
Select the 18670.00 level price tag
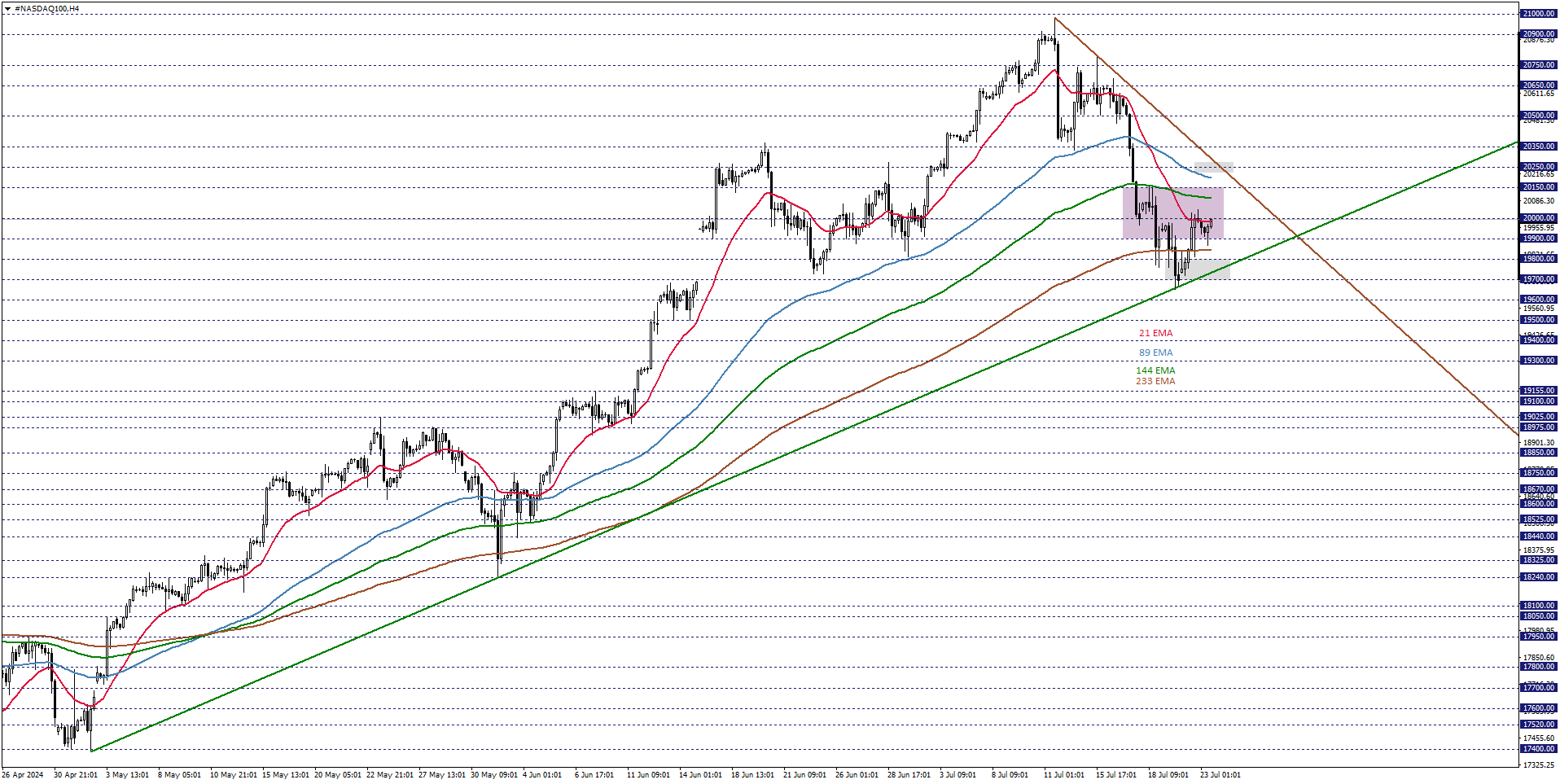point(1538,489)
